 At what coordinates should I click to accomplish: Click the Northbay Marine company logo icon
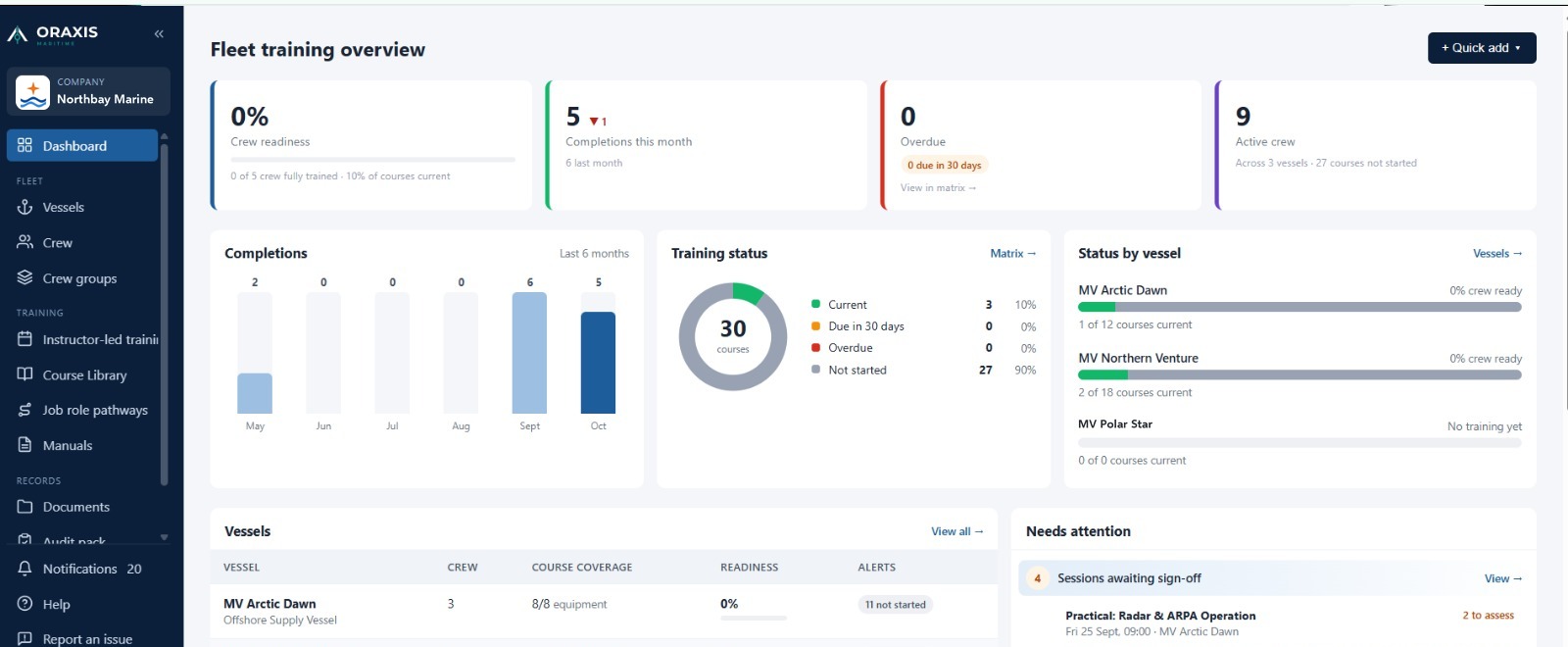point(32,92)
